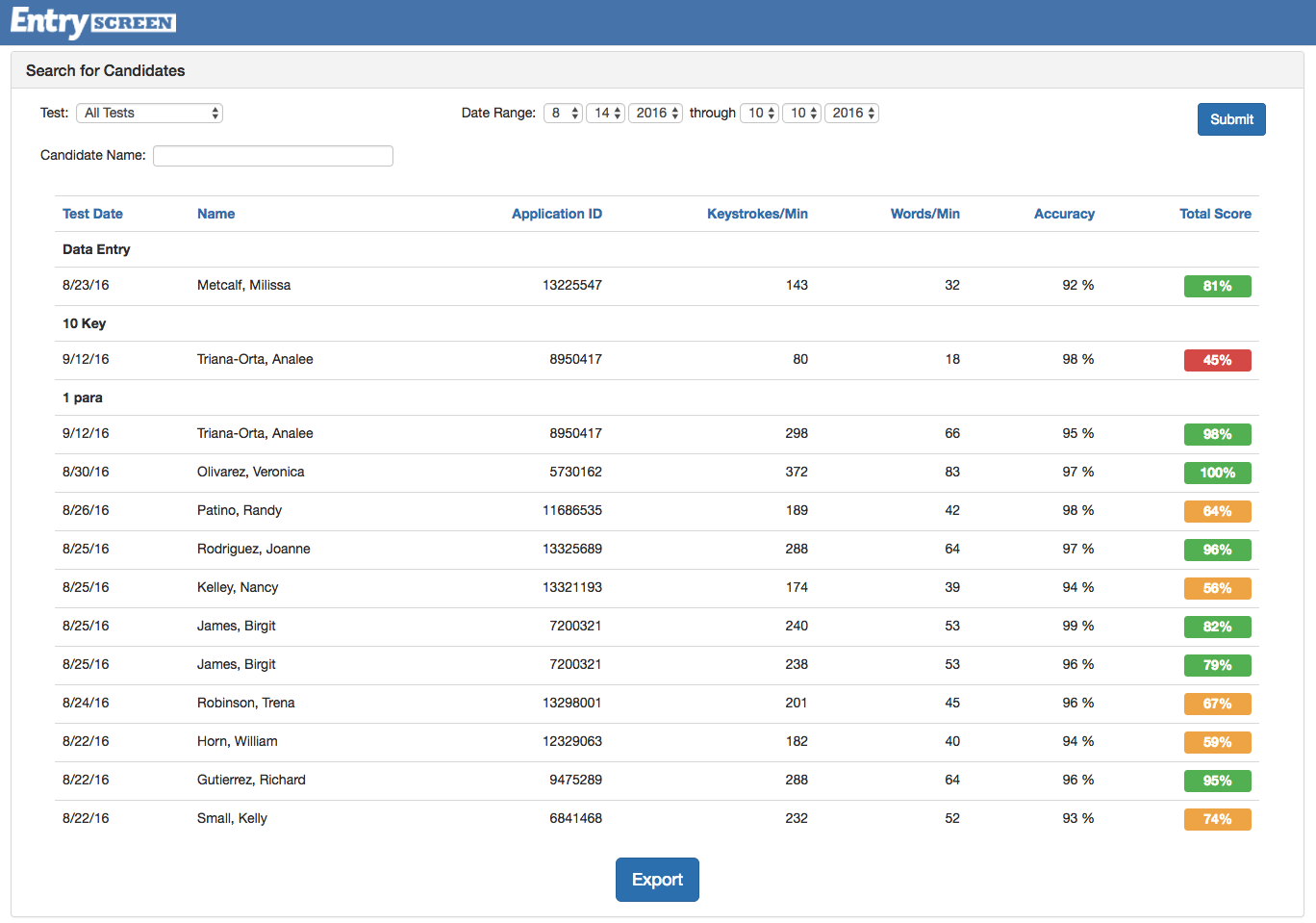1316x923 pixels.
Task: Sort by the Keystrokes/Min column header
Action: click(x=757, y=214)
